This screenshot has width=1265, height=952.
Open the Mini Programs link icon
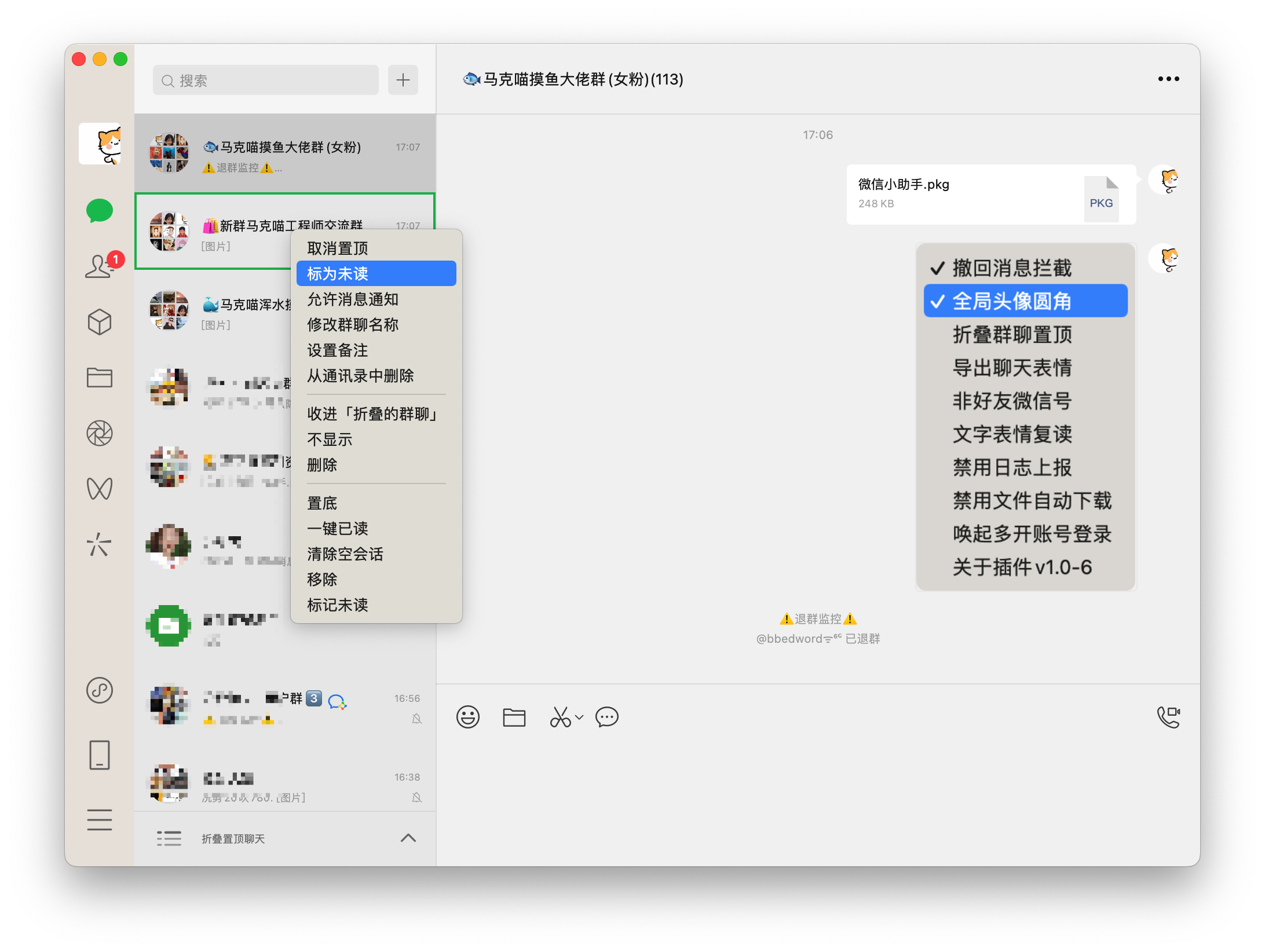coord(99,690)
